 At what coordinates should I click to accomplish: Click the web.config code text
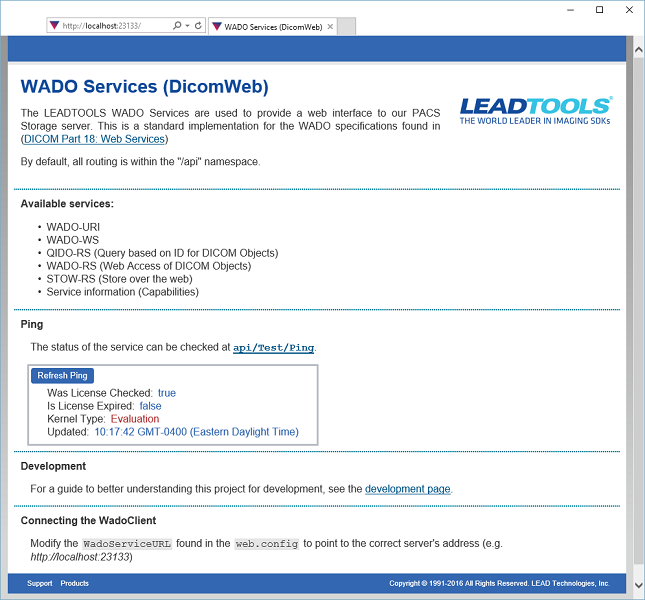[267, 544]
